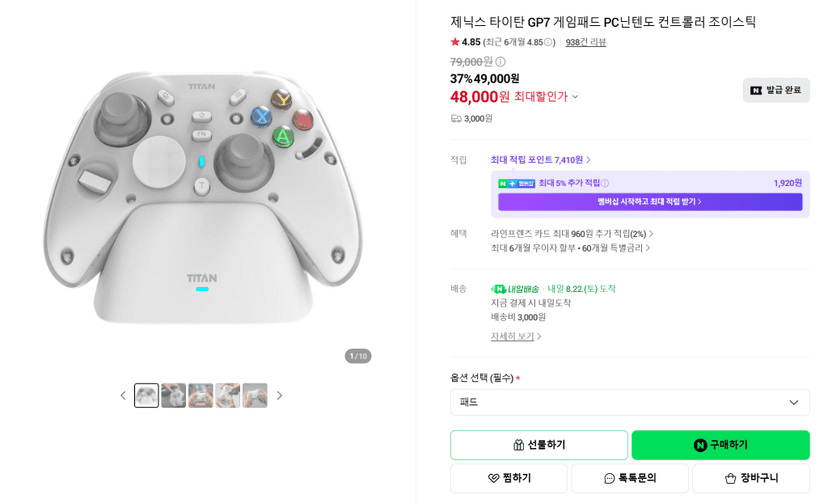Screen dimensions: 828x504
Task: Click the 발급 완료 coupon button
Action: tap(776, 90)
